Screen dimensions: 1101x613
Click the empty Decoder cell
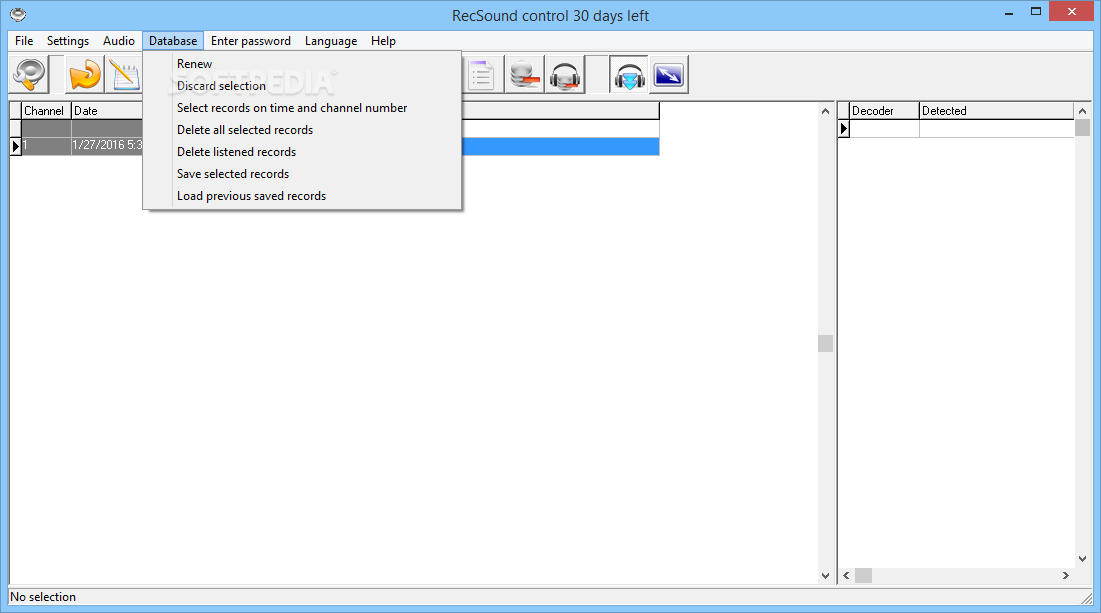click(x=884, y=128)
